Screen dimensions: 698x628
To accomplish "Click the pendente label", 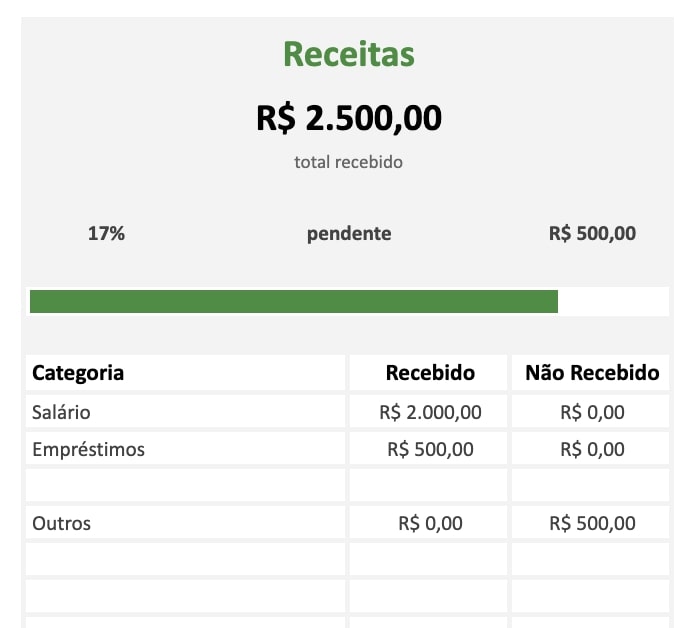I will click(349, 234).
